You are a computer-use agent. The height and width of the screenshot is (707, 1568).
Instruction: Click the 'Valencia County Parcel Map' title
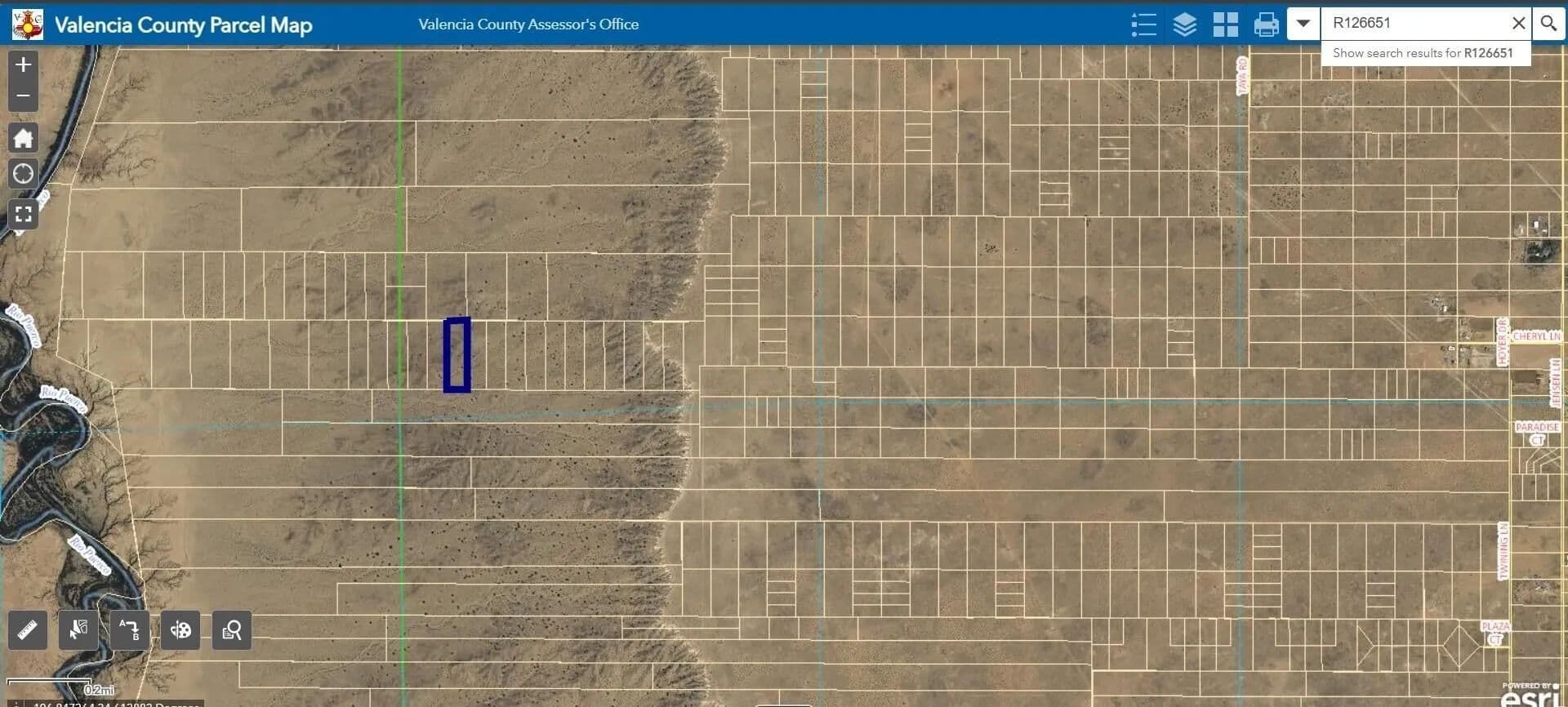coord(184,24)
